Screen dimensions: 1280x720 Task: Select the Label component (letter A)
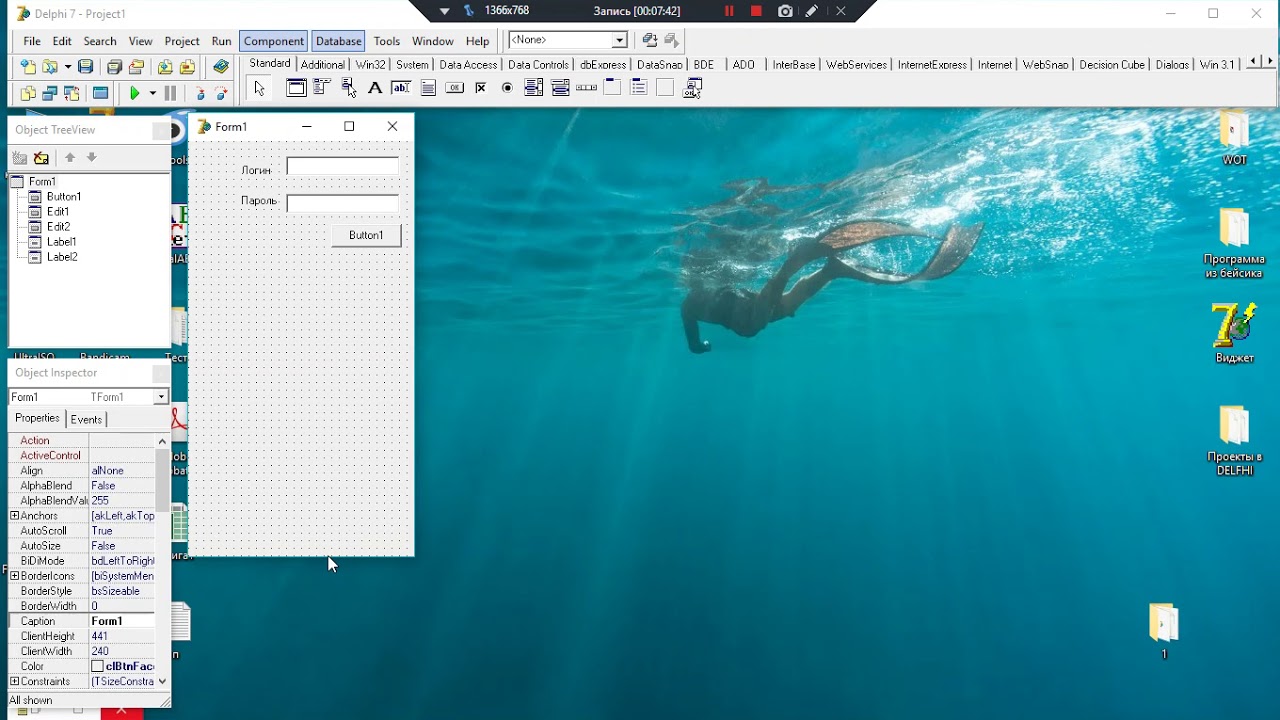coord(375,88)
